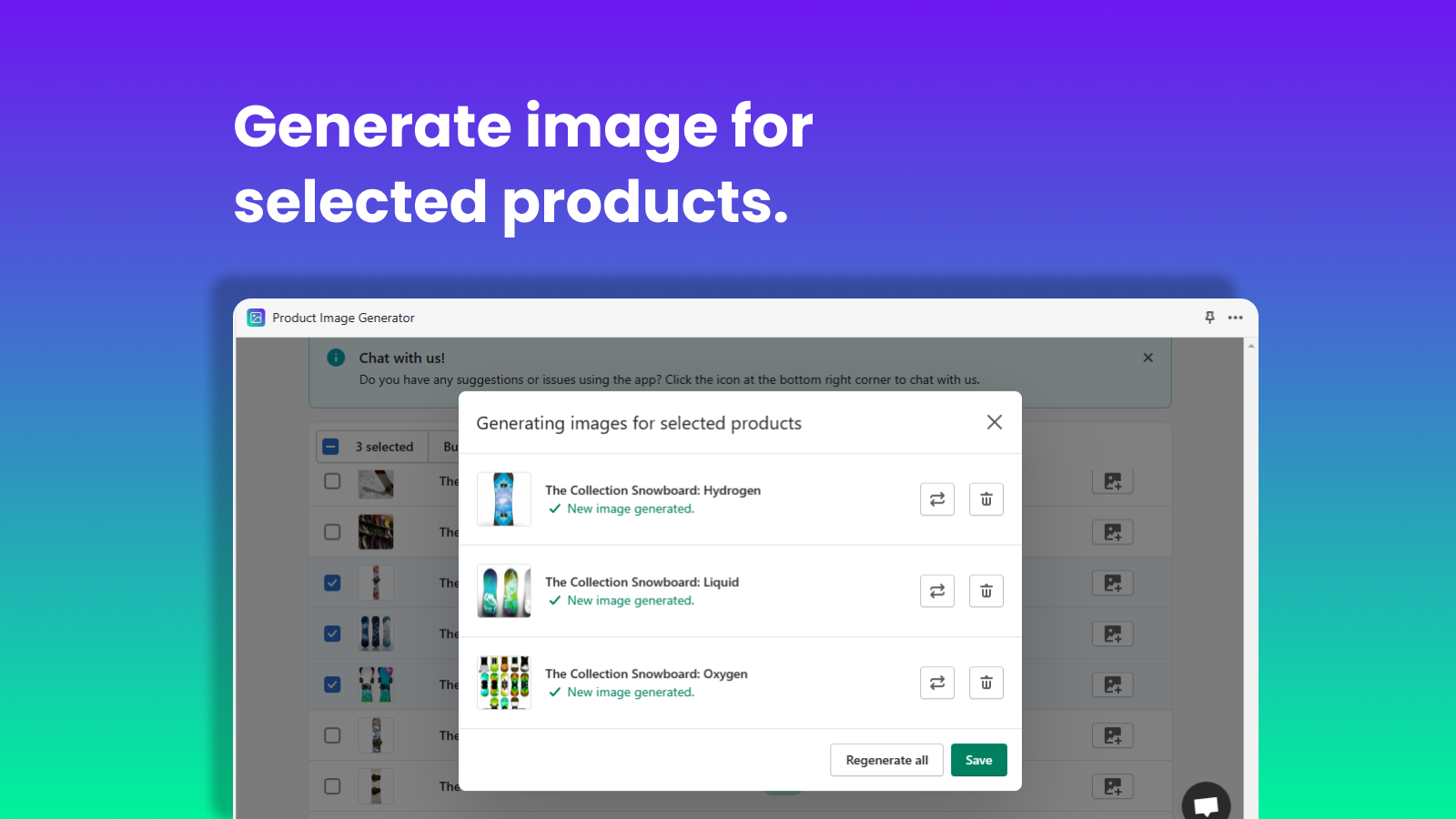The width and height of the screenshot is (1456, 819).
Task: Click generate image icon in second row
Action: click(1113, 532)
